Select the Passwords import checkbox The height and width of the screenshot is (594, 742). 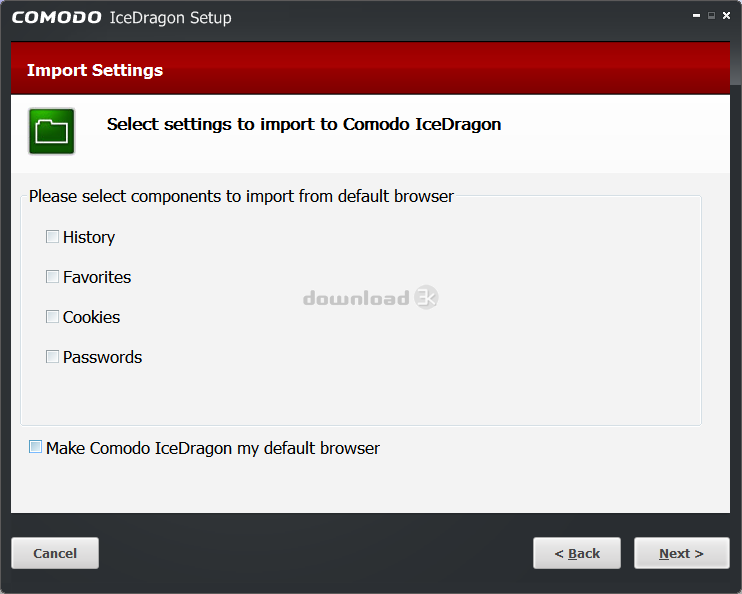(x=52, y=356)
